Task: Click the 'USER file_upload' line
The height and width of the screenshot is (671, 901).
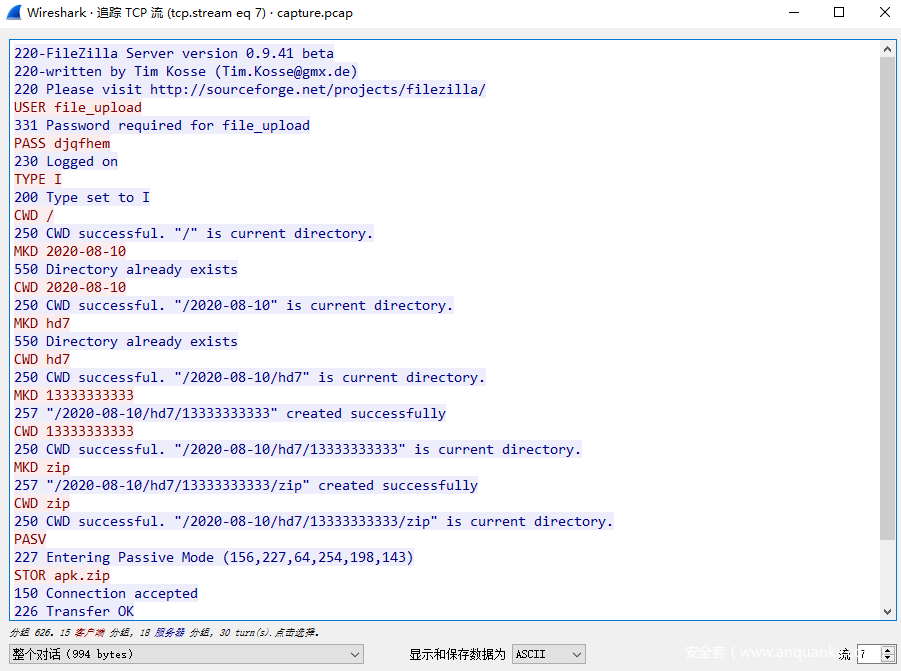Action: tap(78, 107)
